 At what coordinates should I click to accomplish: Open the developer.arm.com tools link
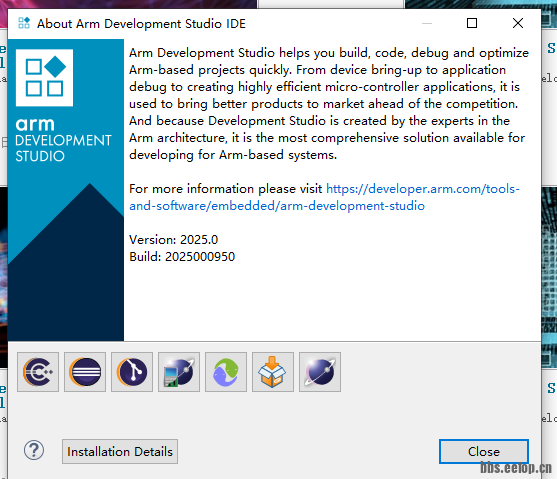[324, 197]
